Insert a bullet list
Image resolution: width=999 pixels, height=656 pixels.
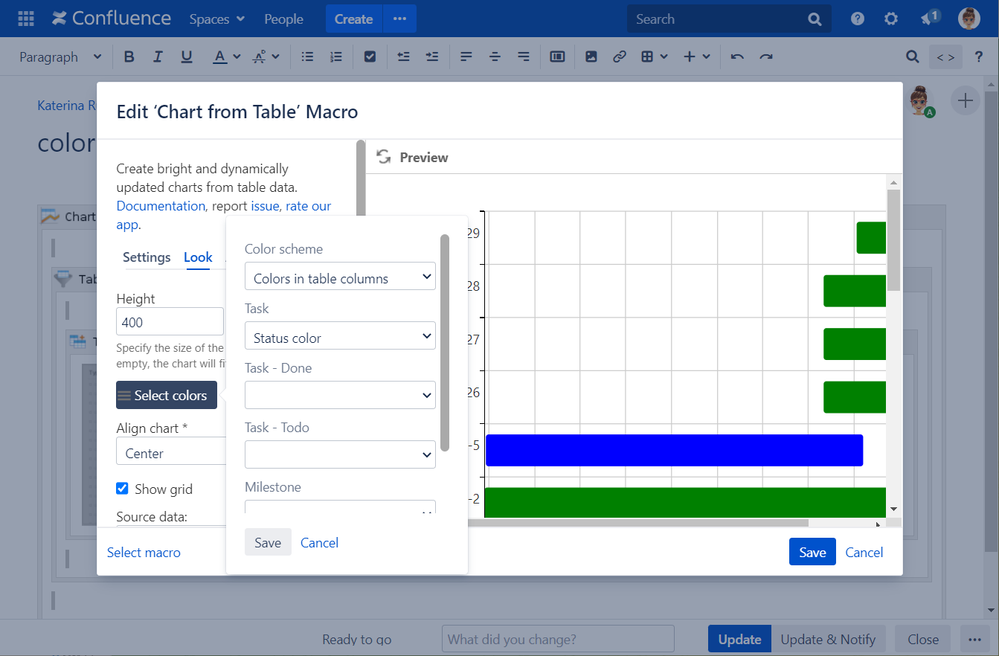[x=307, y=57]
